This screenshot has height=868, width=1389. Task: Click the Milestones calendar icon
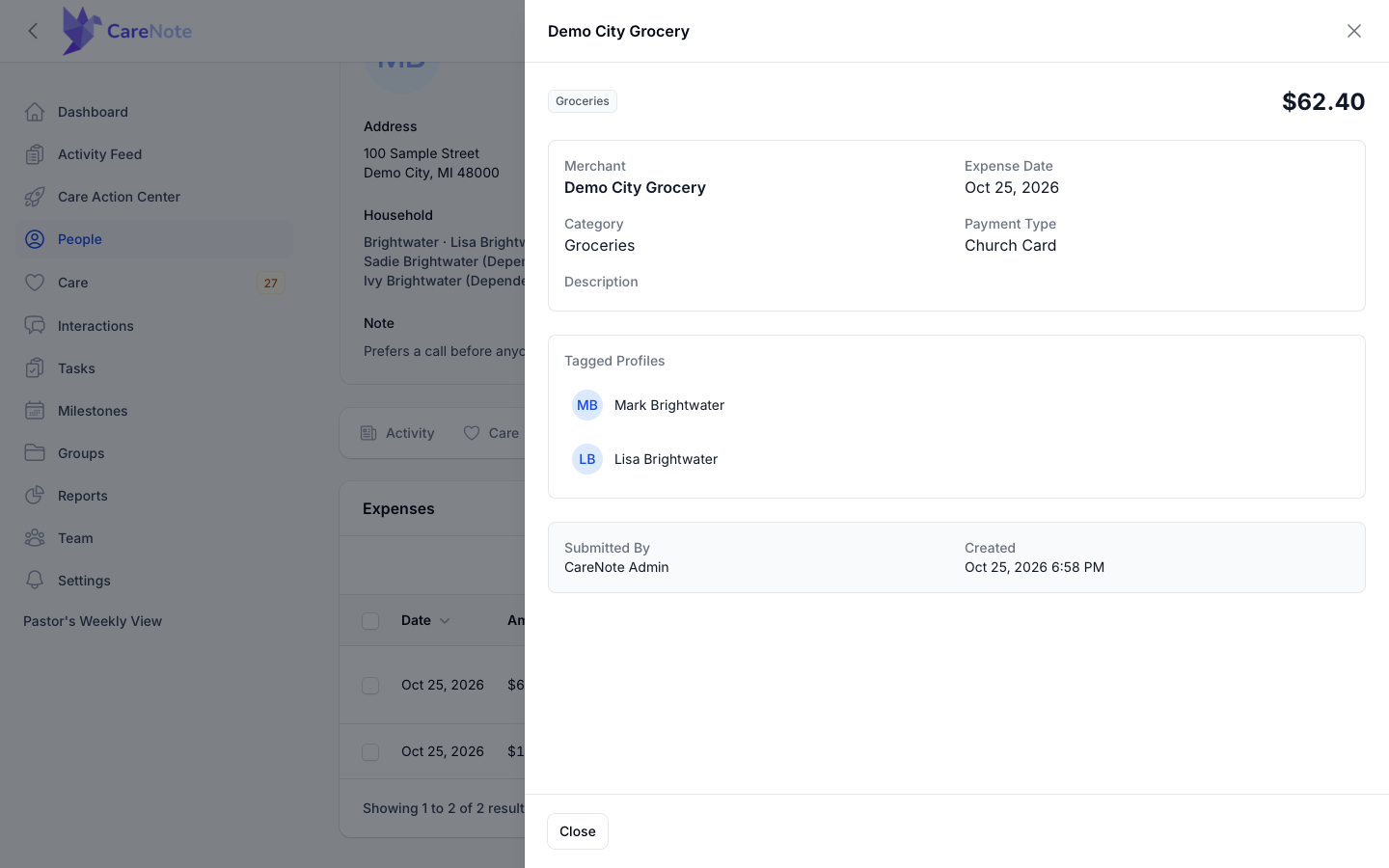click(x=35, y=411)
